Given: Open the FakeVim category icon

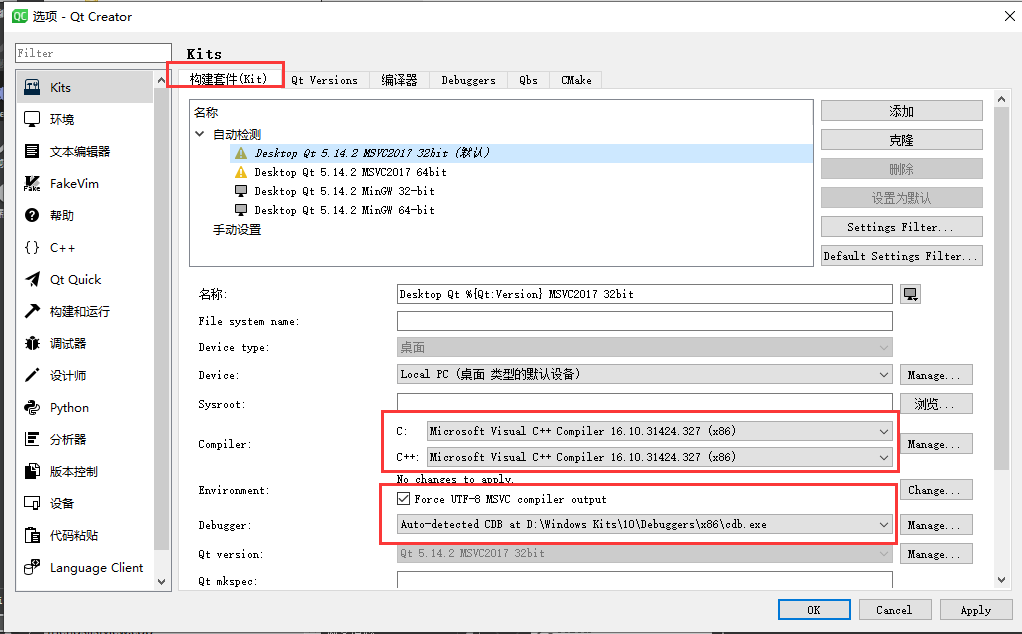Looking at the screenshot, I should pos(32,183).
